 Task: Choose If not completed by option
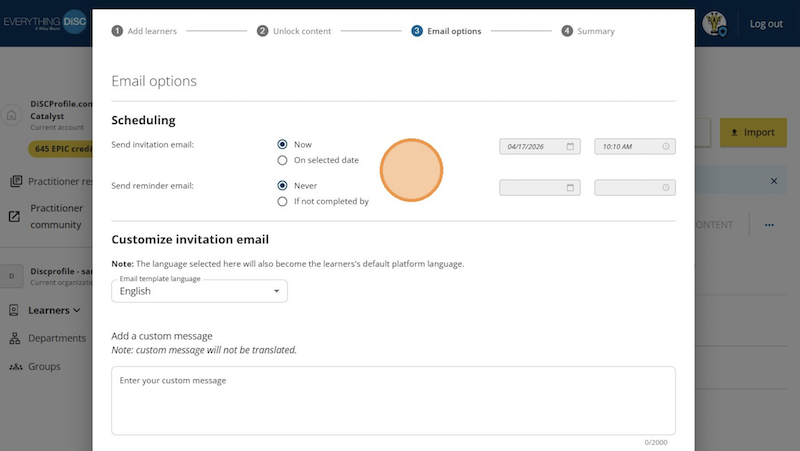(282, 202)
